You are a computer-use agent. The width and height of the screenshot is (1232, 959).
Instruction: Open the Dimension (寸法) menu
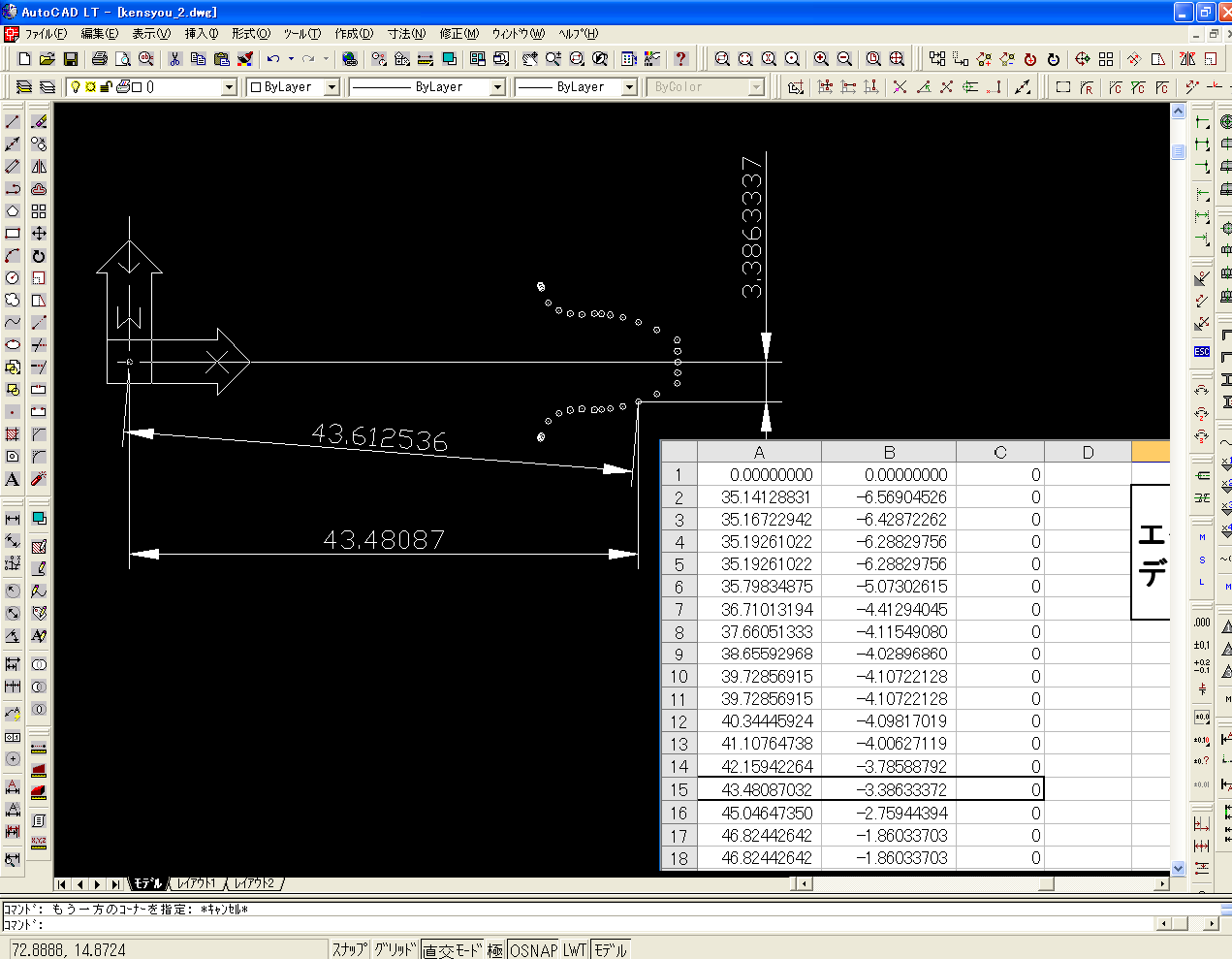click(x=406, y=34)
